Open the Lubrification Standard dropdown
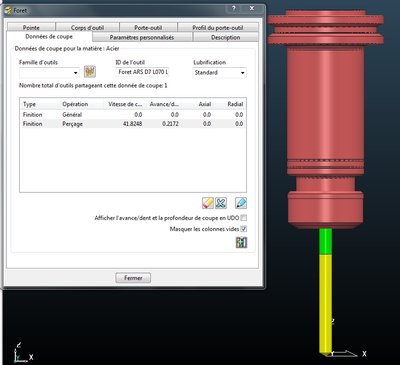 pos(220,72)
